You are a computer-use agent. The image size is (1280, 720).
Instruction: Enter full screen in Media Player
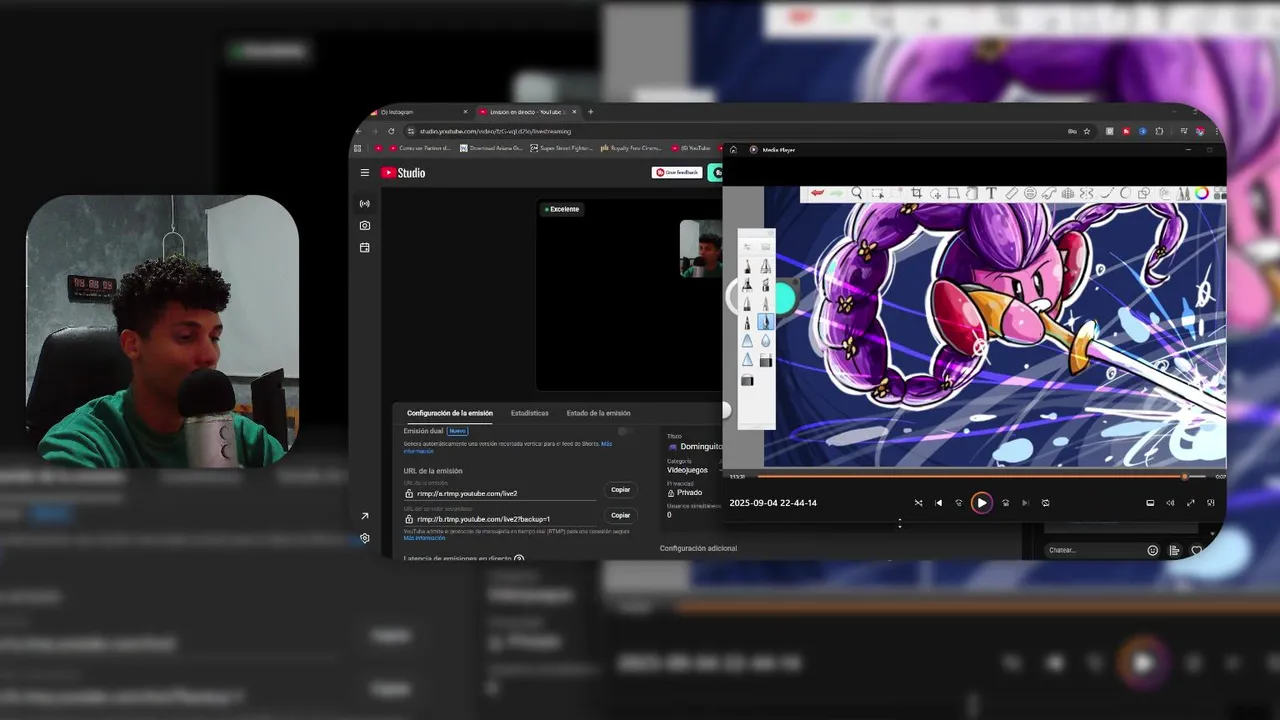(1190, 503)
